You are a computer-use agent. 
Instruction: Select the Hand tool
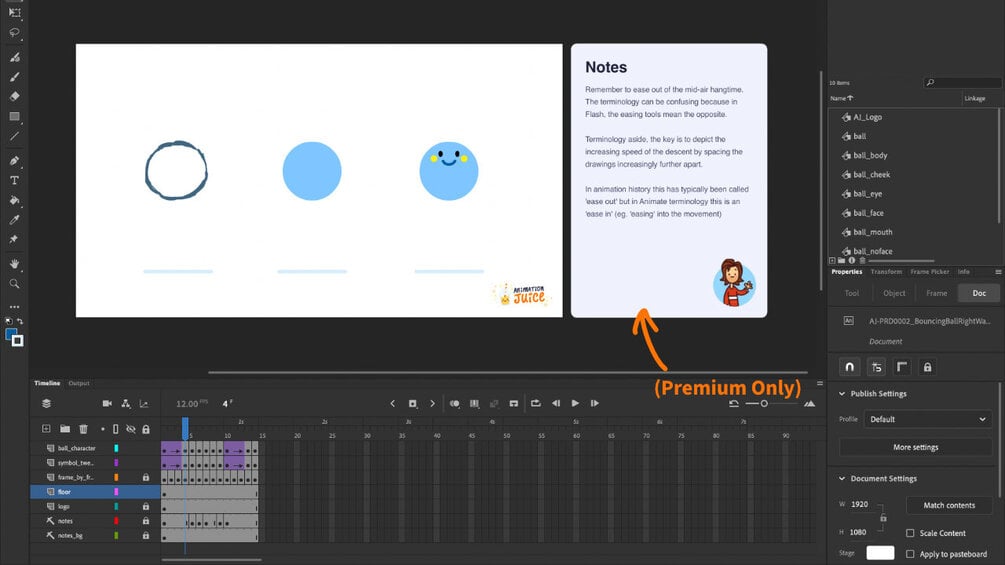coord(14,264)
